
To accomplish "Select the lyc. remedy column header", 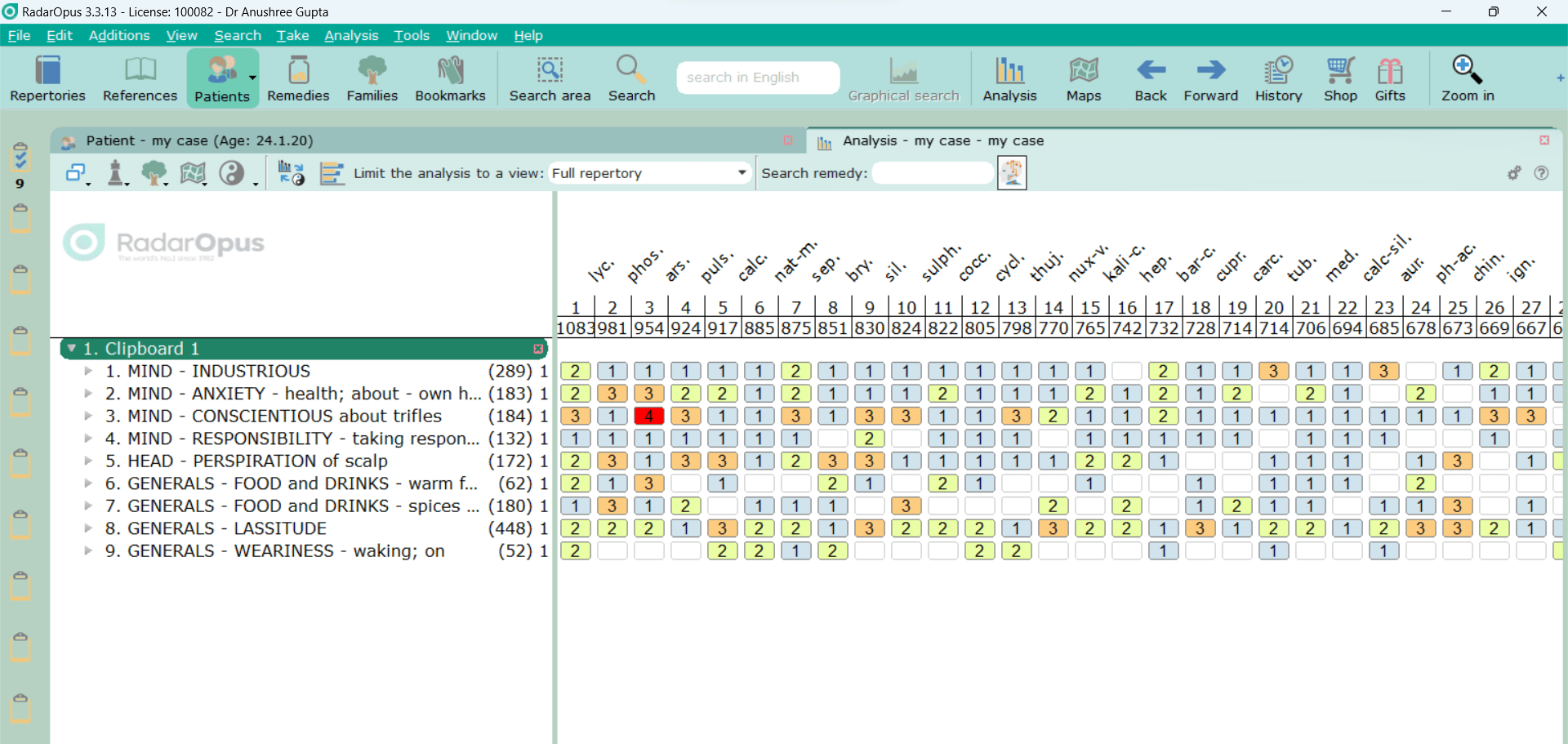I will (600, 270).
